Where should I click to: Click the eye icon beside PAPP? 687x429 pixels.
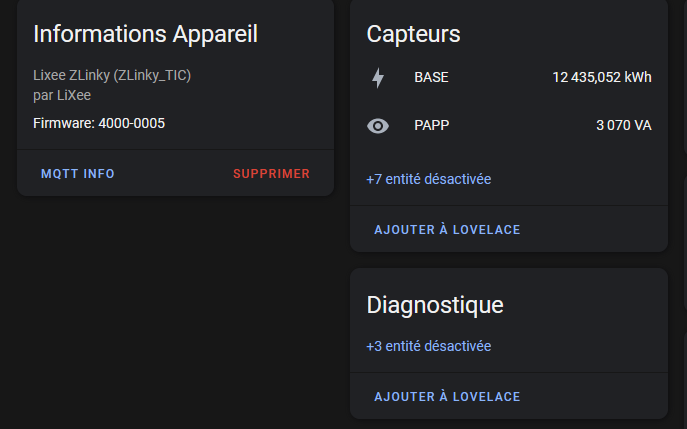click(x=378, y=126)
